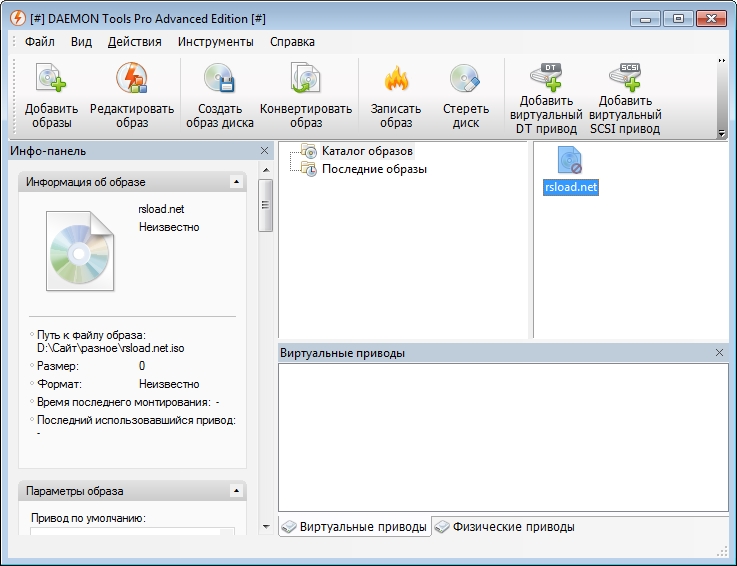
Task: Click the info panel scrollbar down arrow
Action: click(265, 527)
